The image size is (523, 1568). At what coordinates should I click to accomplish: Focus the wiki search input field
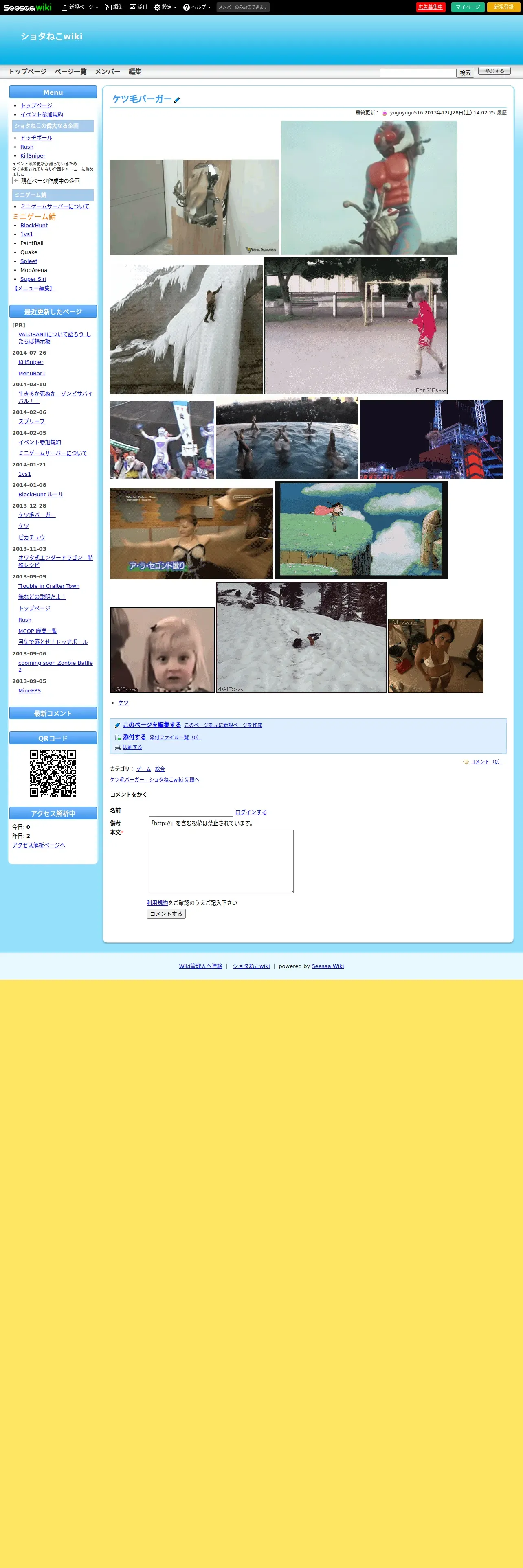tap(418, 73)
